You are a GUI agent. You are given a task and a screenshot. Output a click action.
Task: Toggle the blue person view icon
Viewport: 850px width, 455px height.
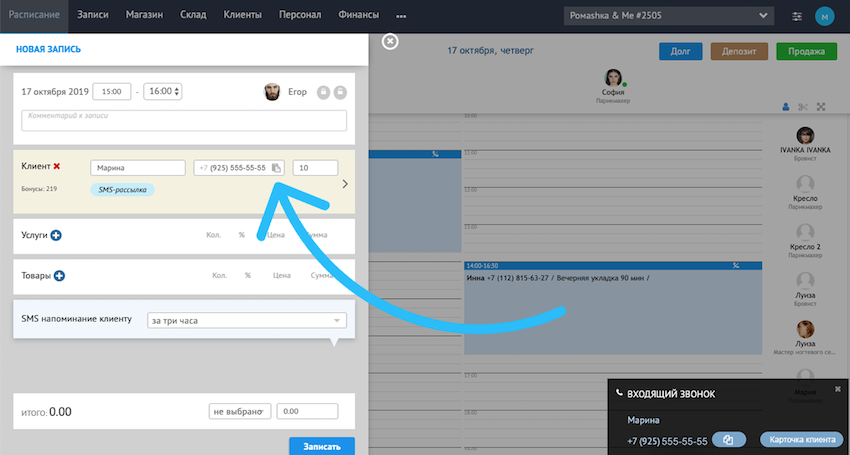785,107
